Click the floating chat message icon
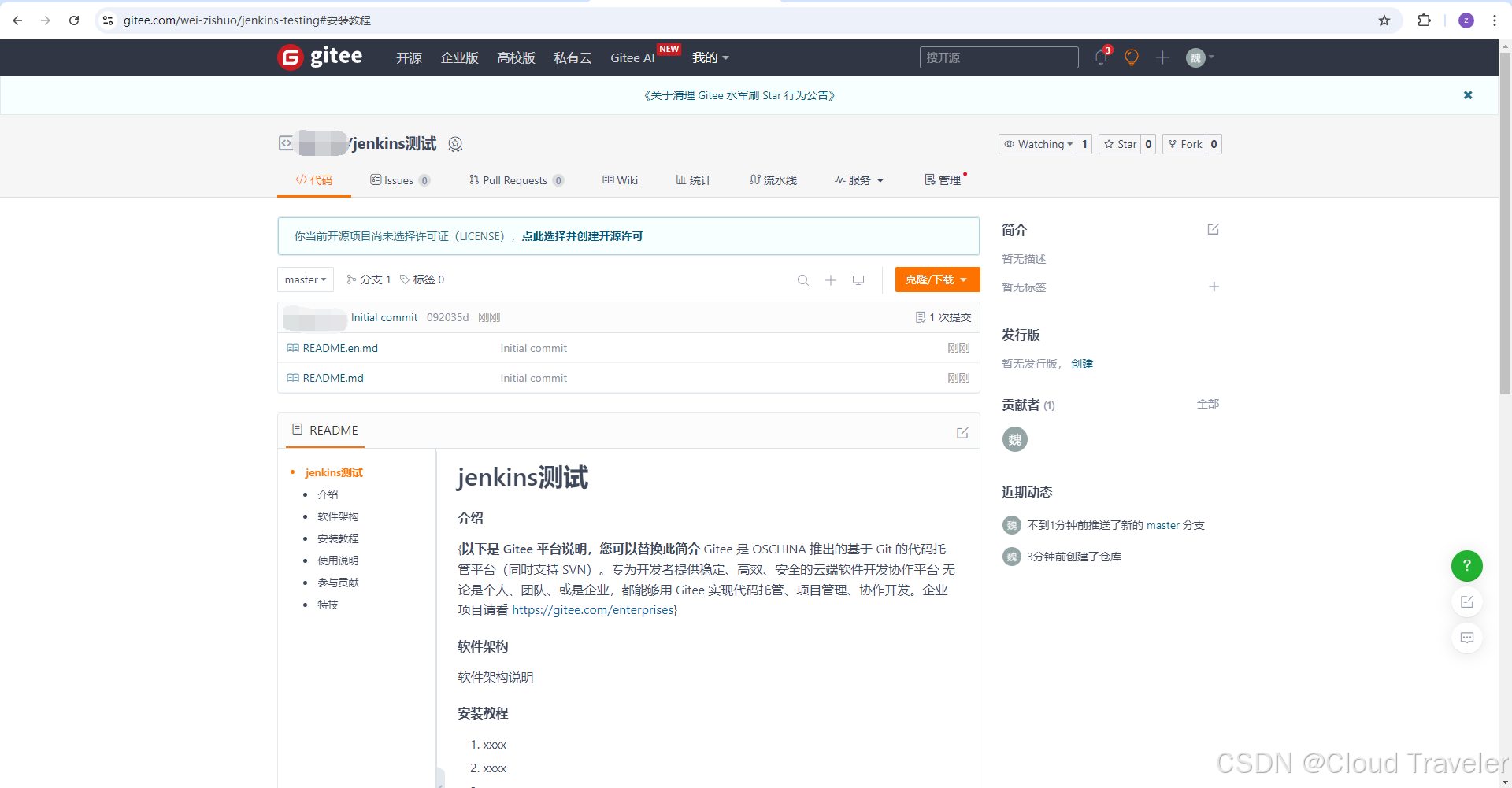The height and width of the screenshot is (788, 1512). point(1467,638)
